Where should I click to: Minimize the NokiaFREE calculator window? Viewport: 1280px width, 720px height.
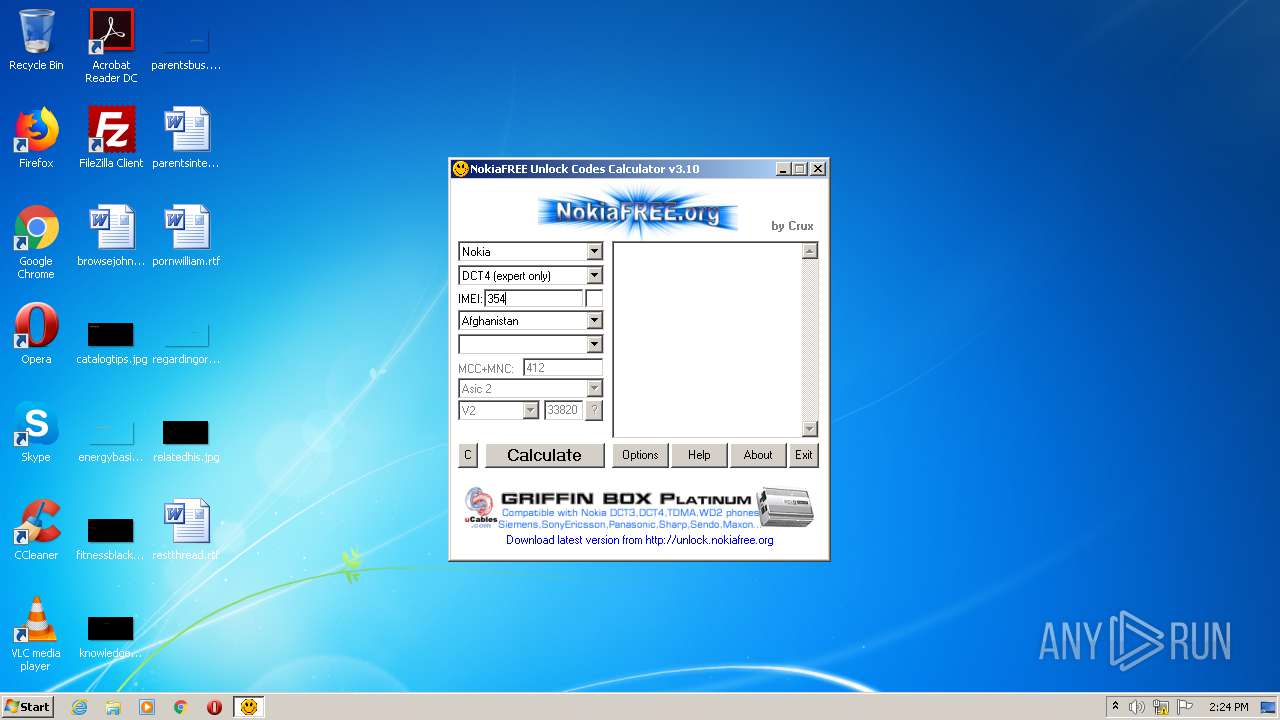tap(783, 169)
